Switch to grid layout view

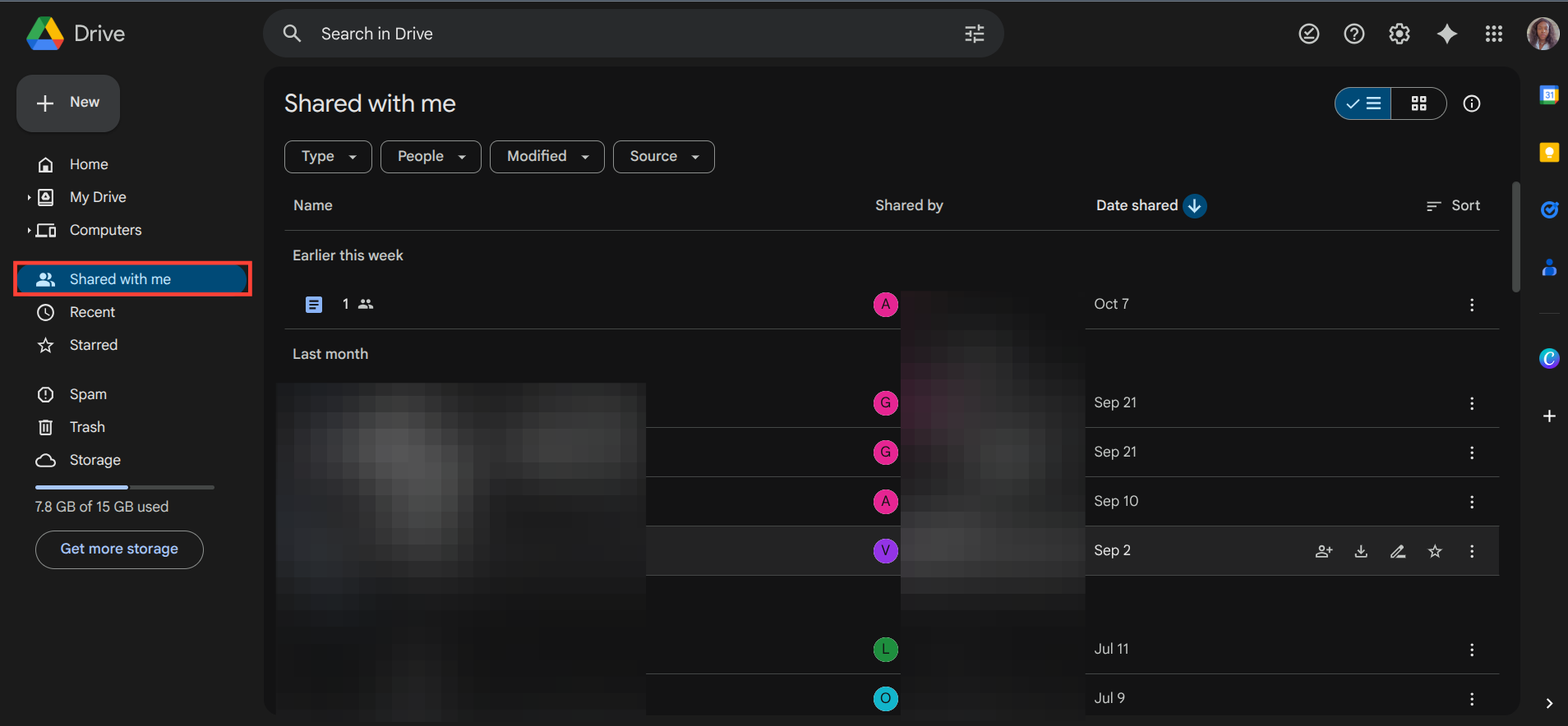coord(1418,103)
